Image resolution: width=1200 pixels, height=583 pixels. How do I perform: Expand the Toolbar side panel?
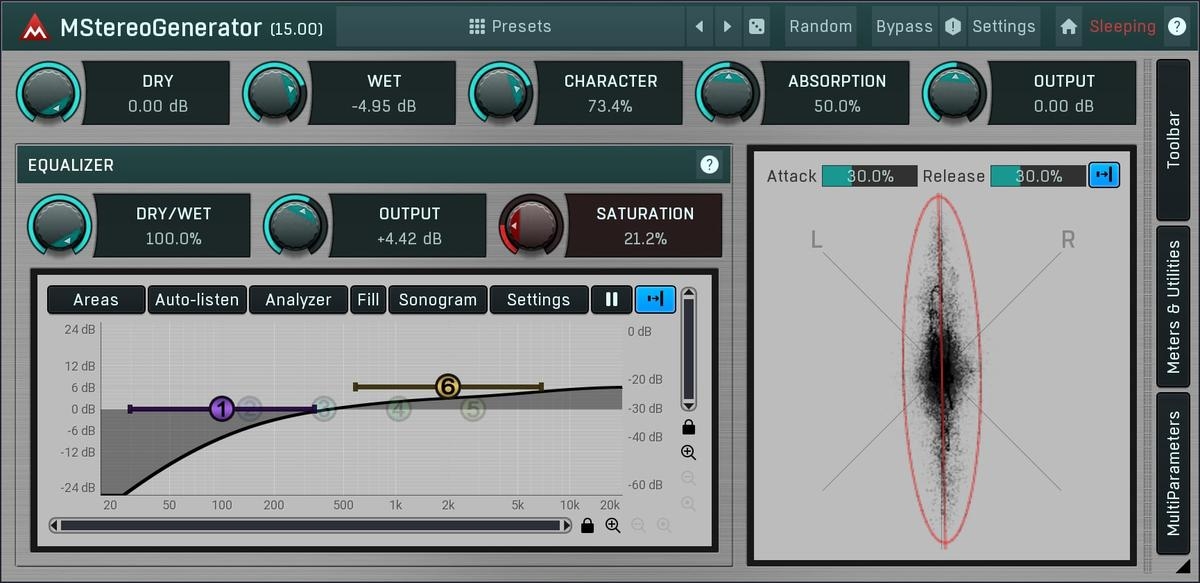click(1173, 139)
